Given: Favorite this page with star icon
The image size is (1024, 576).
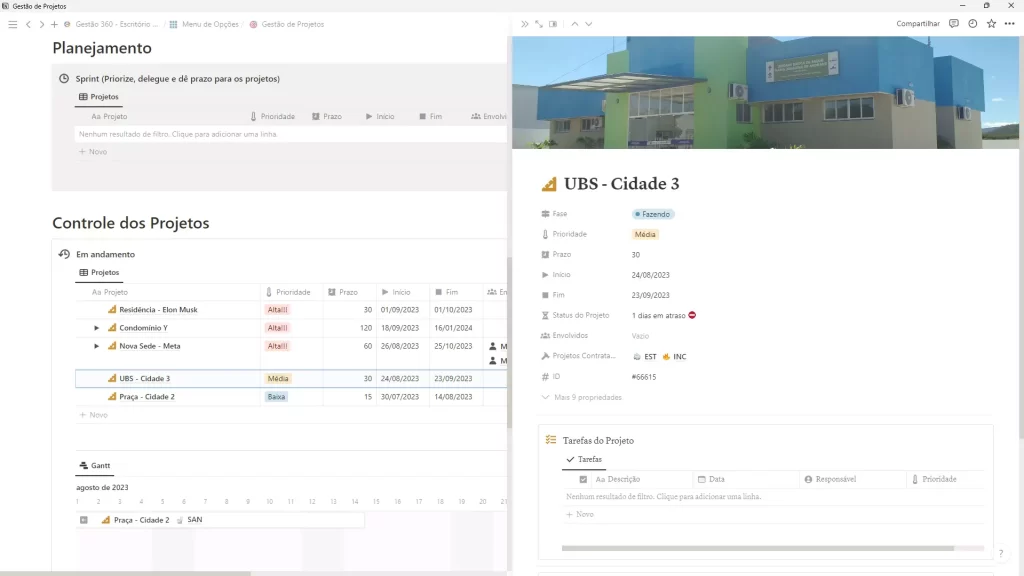Looking at the screenshot, I should [991, 24].
